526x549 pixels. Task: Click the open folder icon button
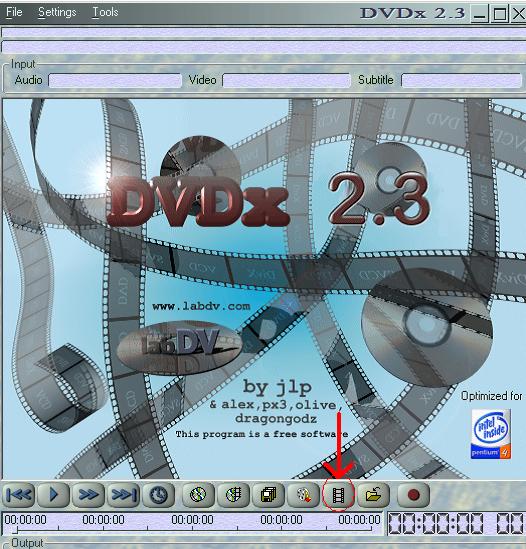[373, 495]
